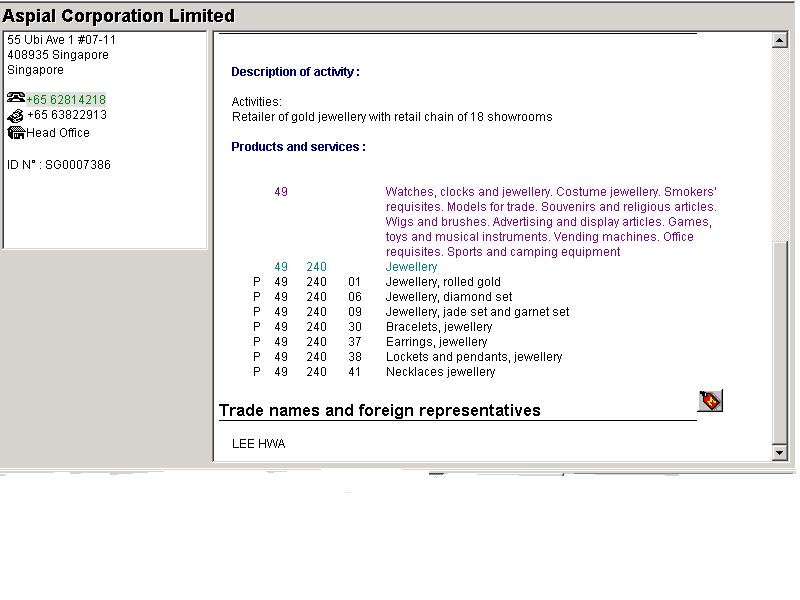Select the Bracelets, jewellery row
The image size is (800, 600).
[x=439, y=327]
